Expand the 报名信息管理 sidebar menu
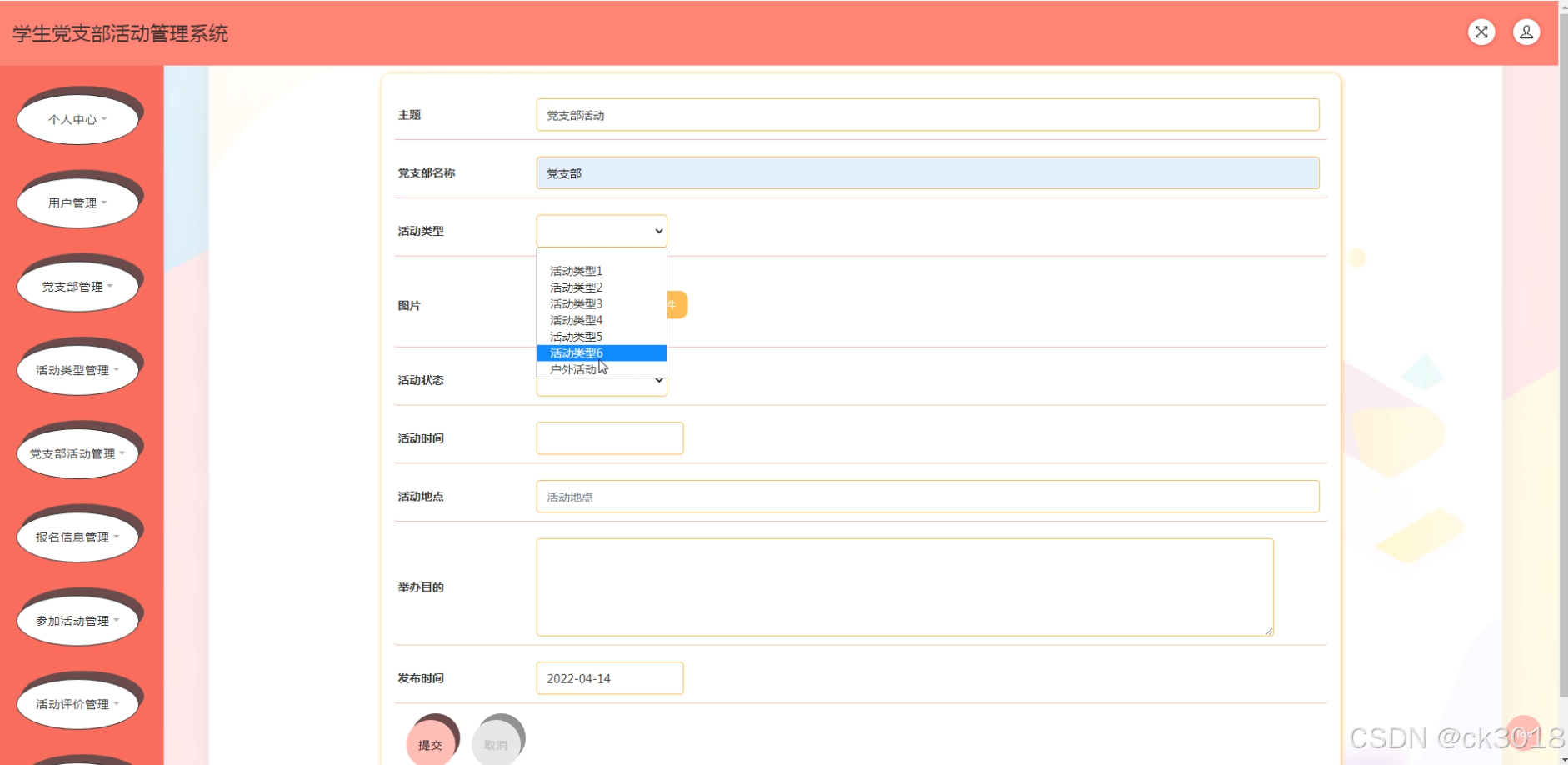 click(x=77, y=537)
